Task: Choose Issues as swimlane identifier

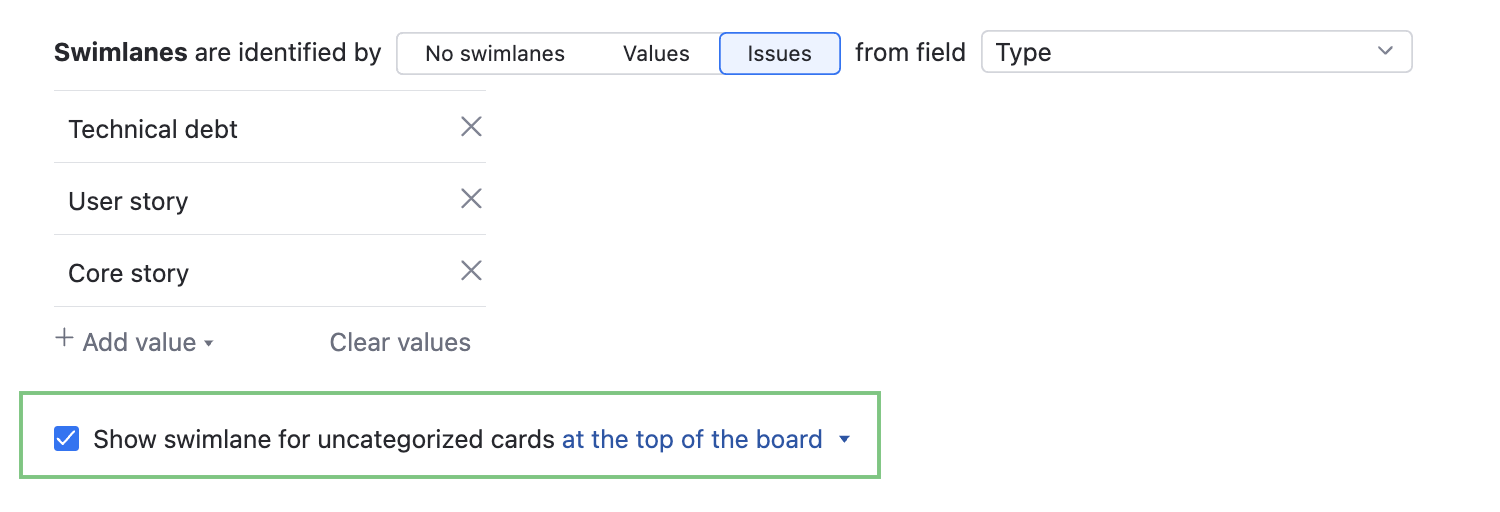Action: click(779, 53)
